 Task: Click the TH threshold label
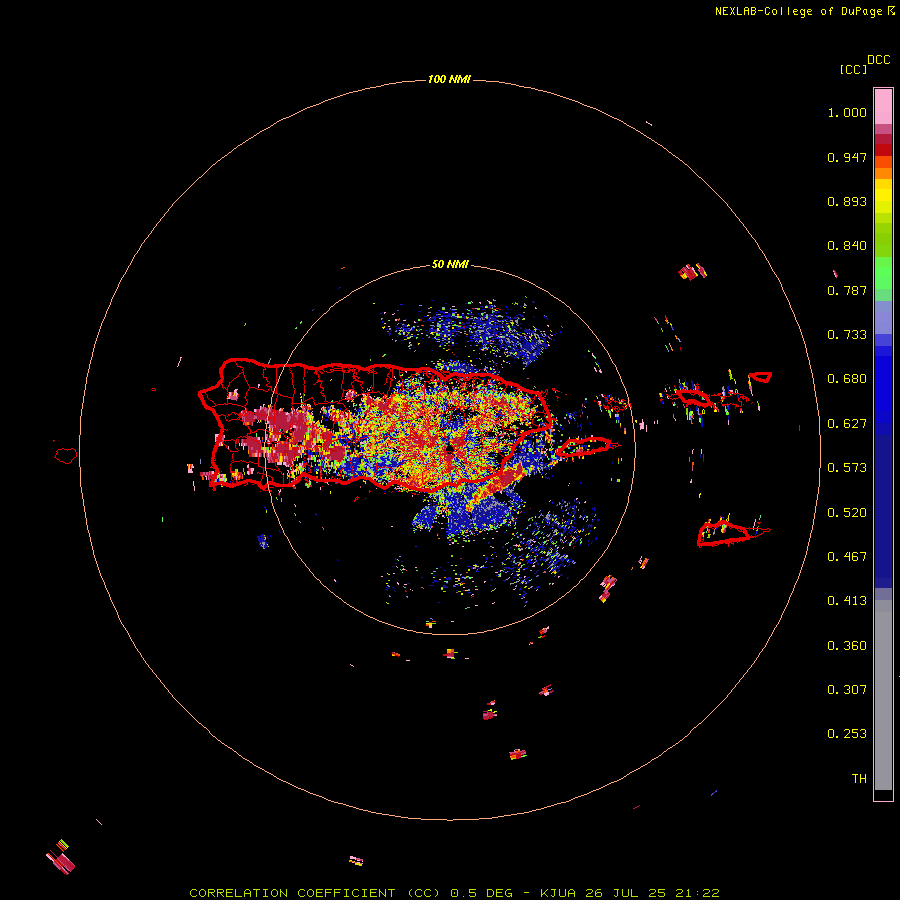click(859, 779)
